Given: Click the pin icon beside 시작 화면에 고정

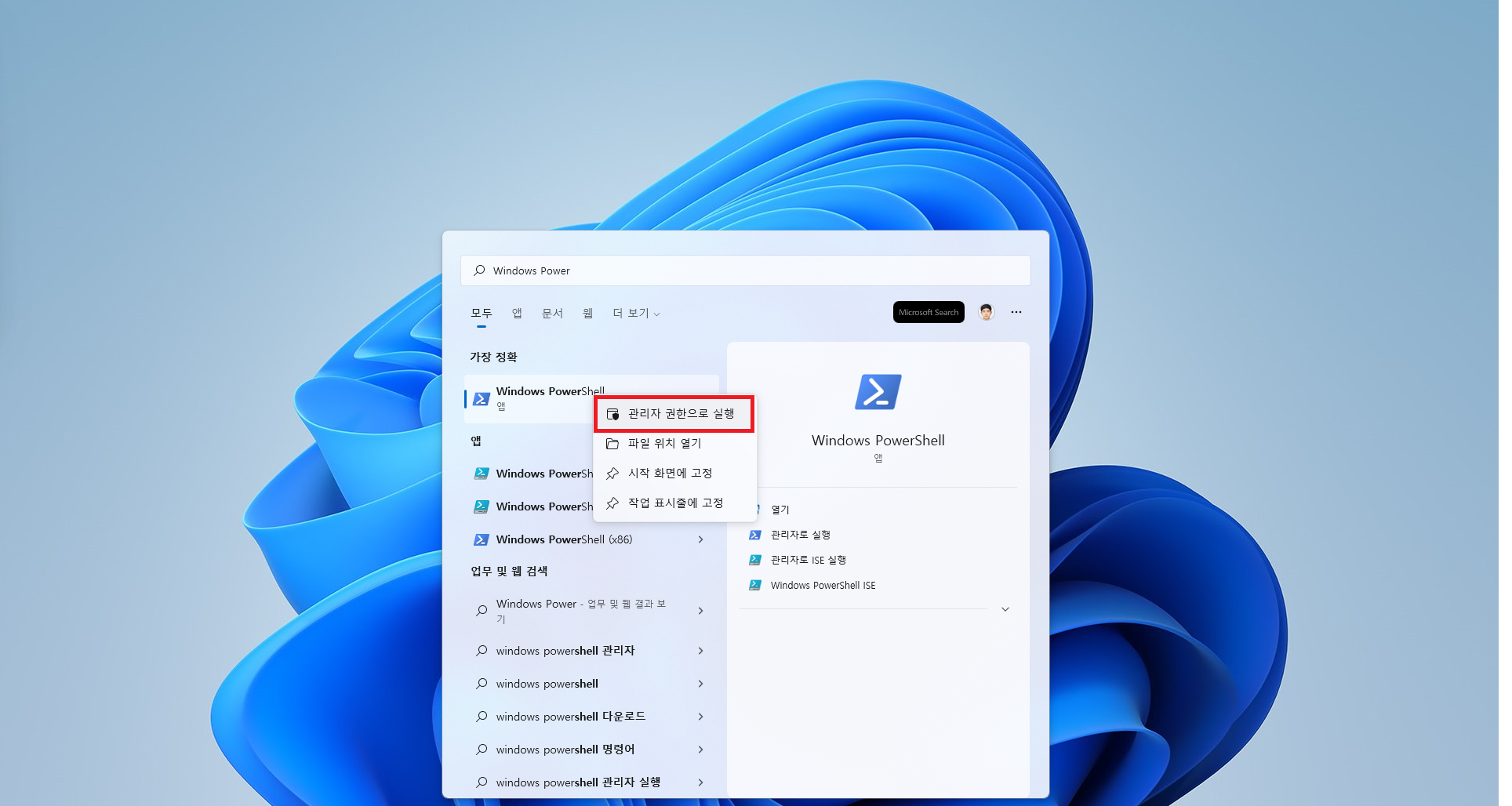Looking at the screenshot, I should [x=612, y=474].
